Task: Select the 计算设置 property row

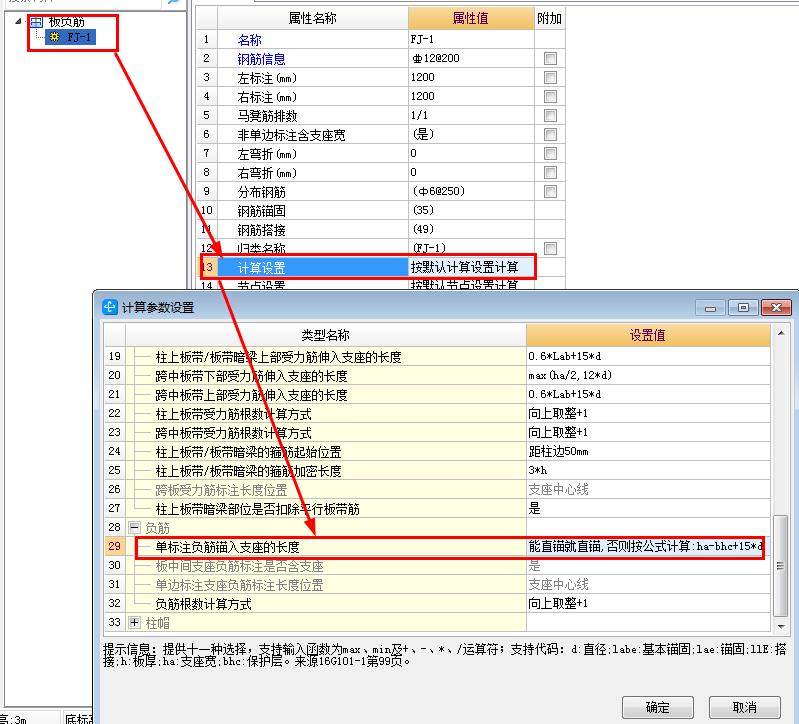Action: coord(313,267)
